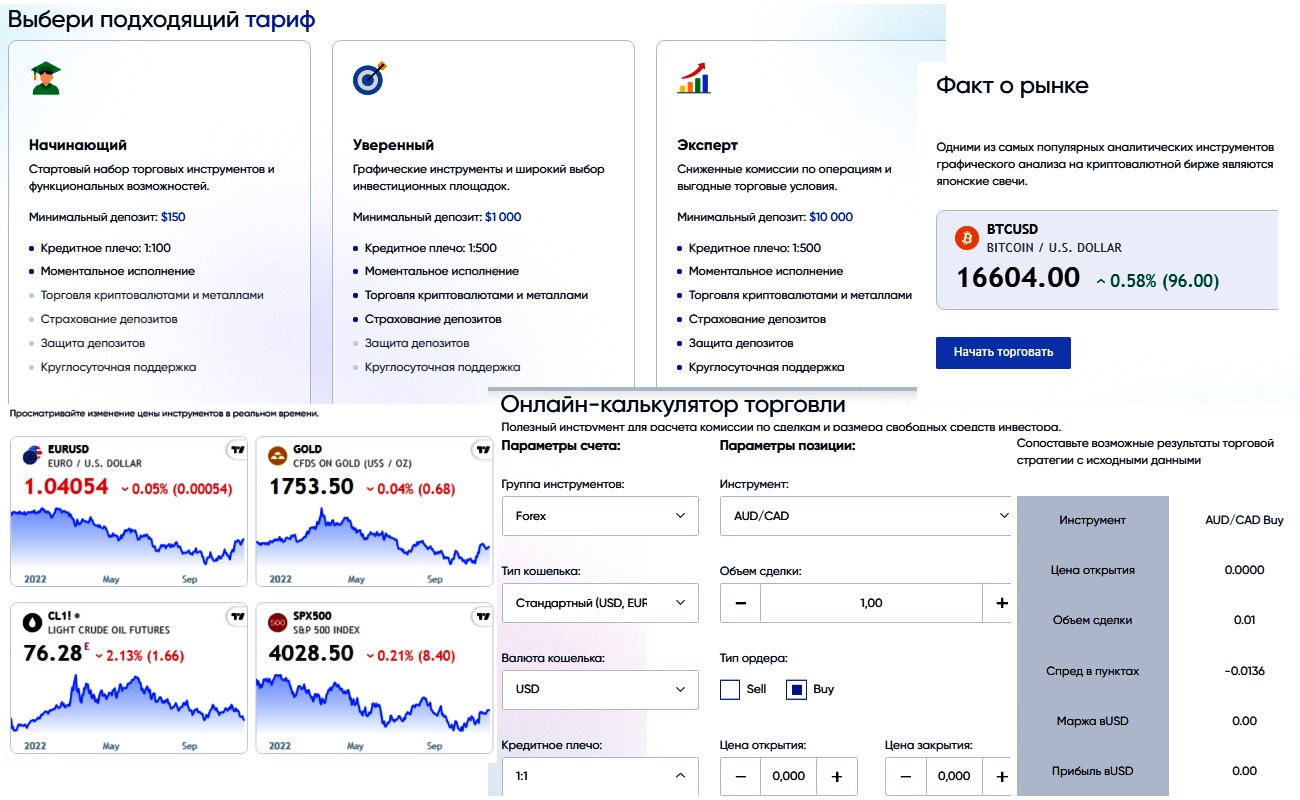The height and width of the screenshot is (800, 1300).
Task: Click the Факт о рынке heading
Action: click(x=1012, y=86)
